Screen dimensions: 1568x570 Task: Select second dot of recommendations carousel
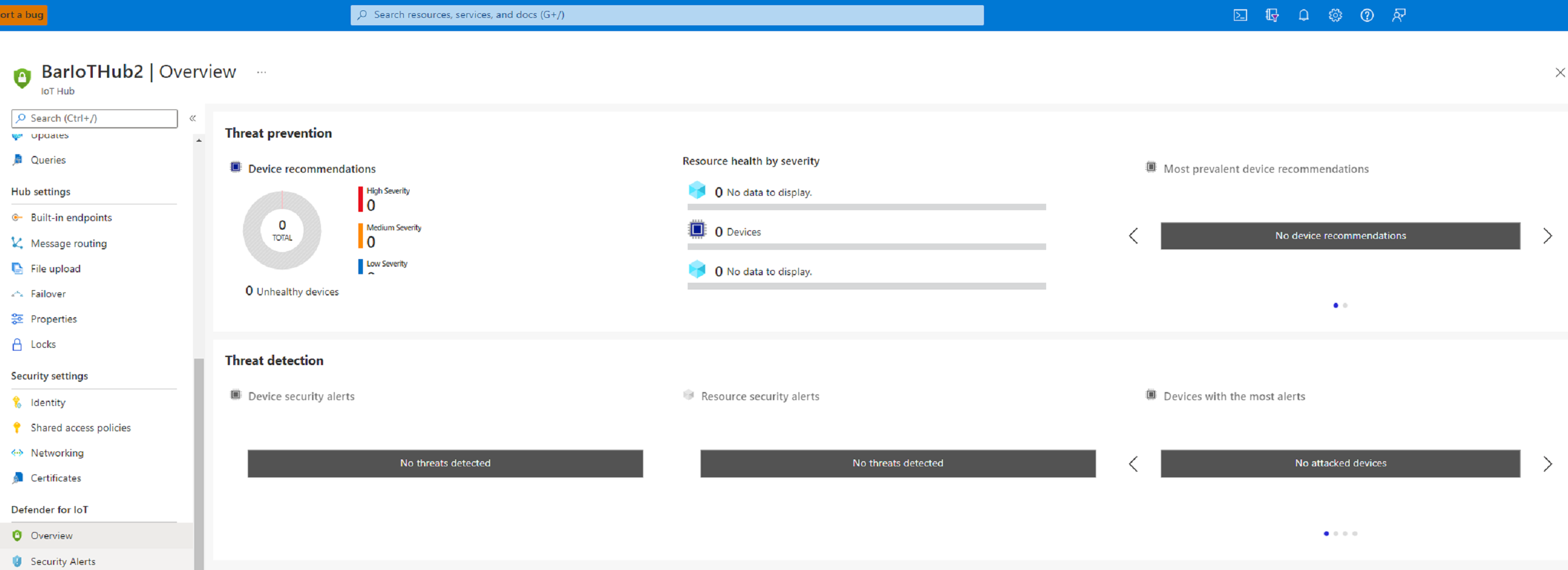[1345, 305]
